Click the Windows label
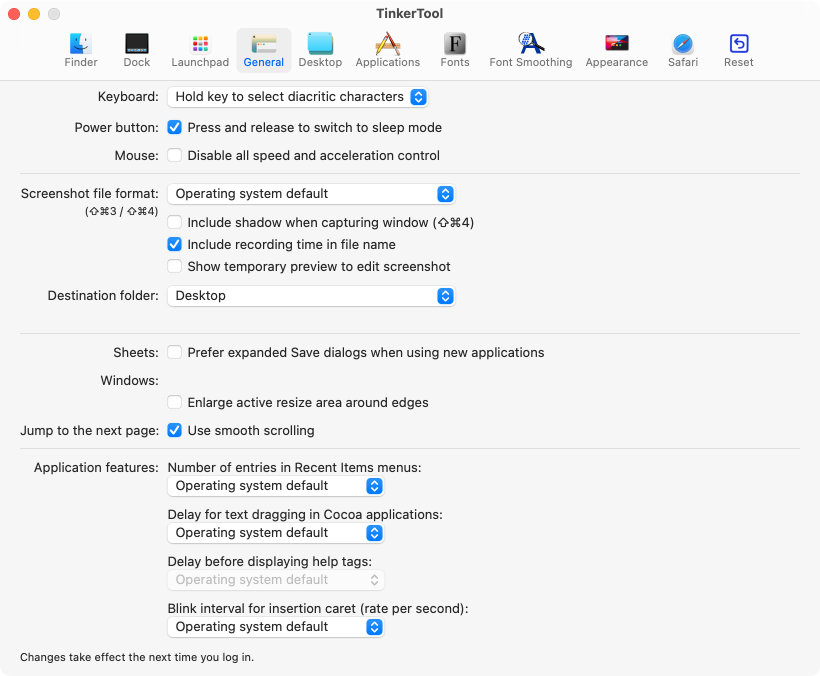 tap(130, 380)
